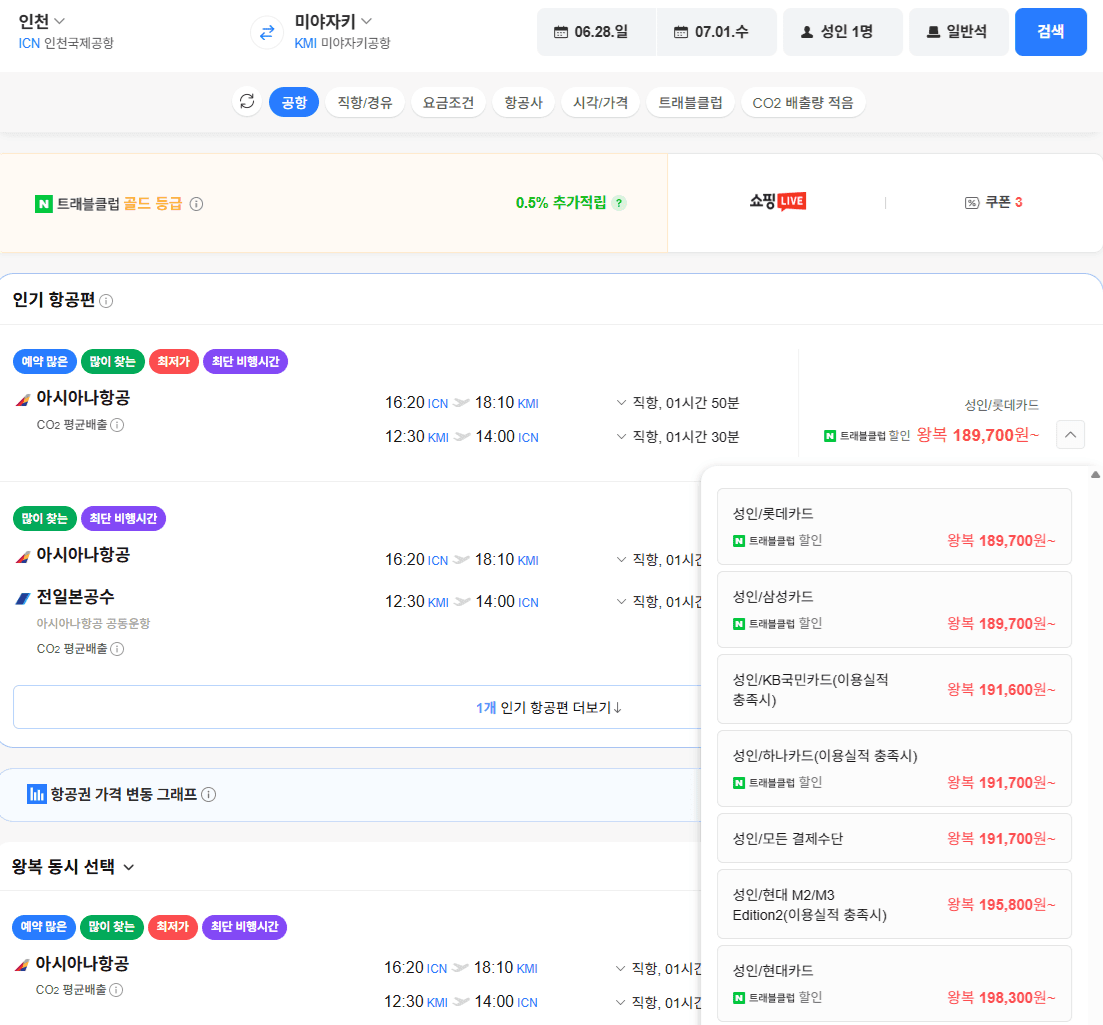Screen dimensions: 1103x1025
Task: Click CO2 평균배출 info icon under 전일본공수
Action: (x=117, y=649)
